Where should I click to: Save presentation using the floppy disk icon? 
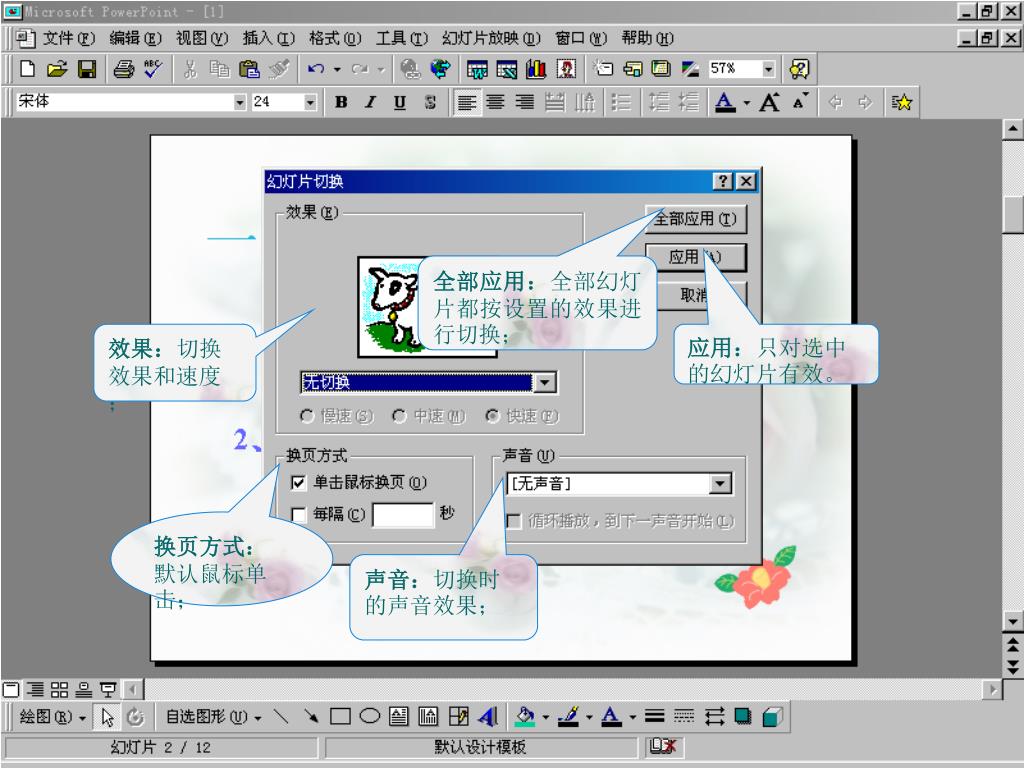(87, 69)
